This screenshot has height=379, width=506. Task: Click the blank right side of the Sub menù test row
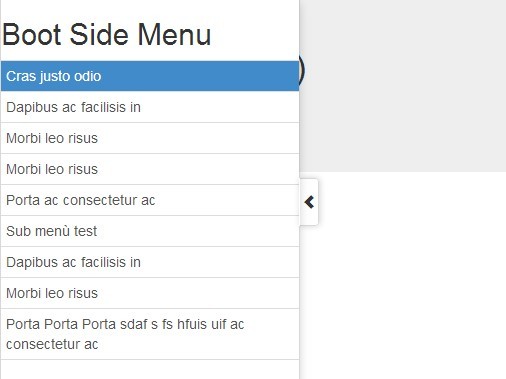click(x=198, y=231)
